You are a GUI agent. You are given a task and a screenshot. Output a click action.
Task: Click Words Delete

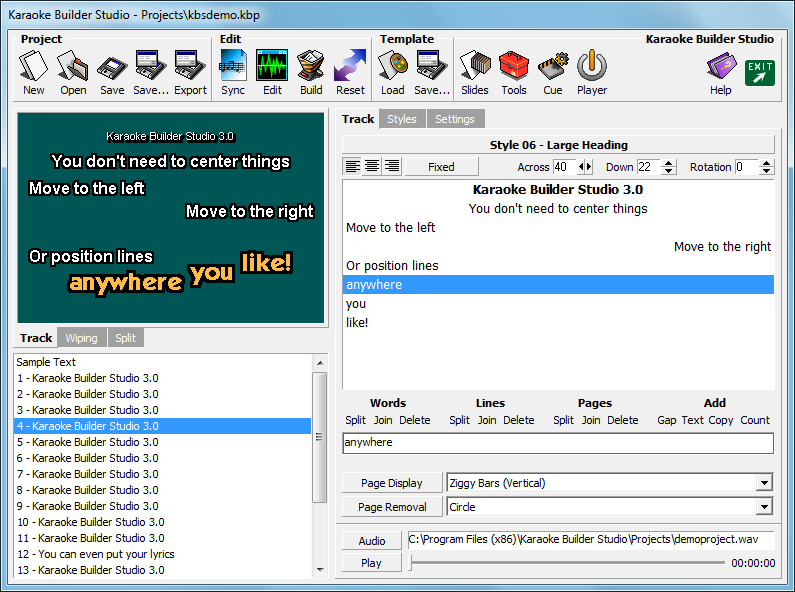click(414, 420)
